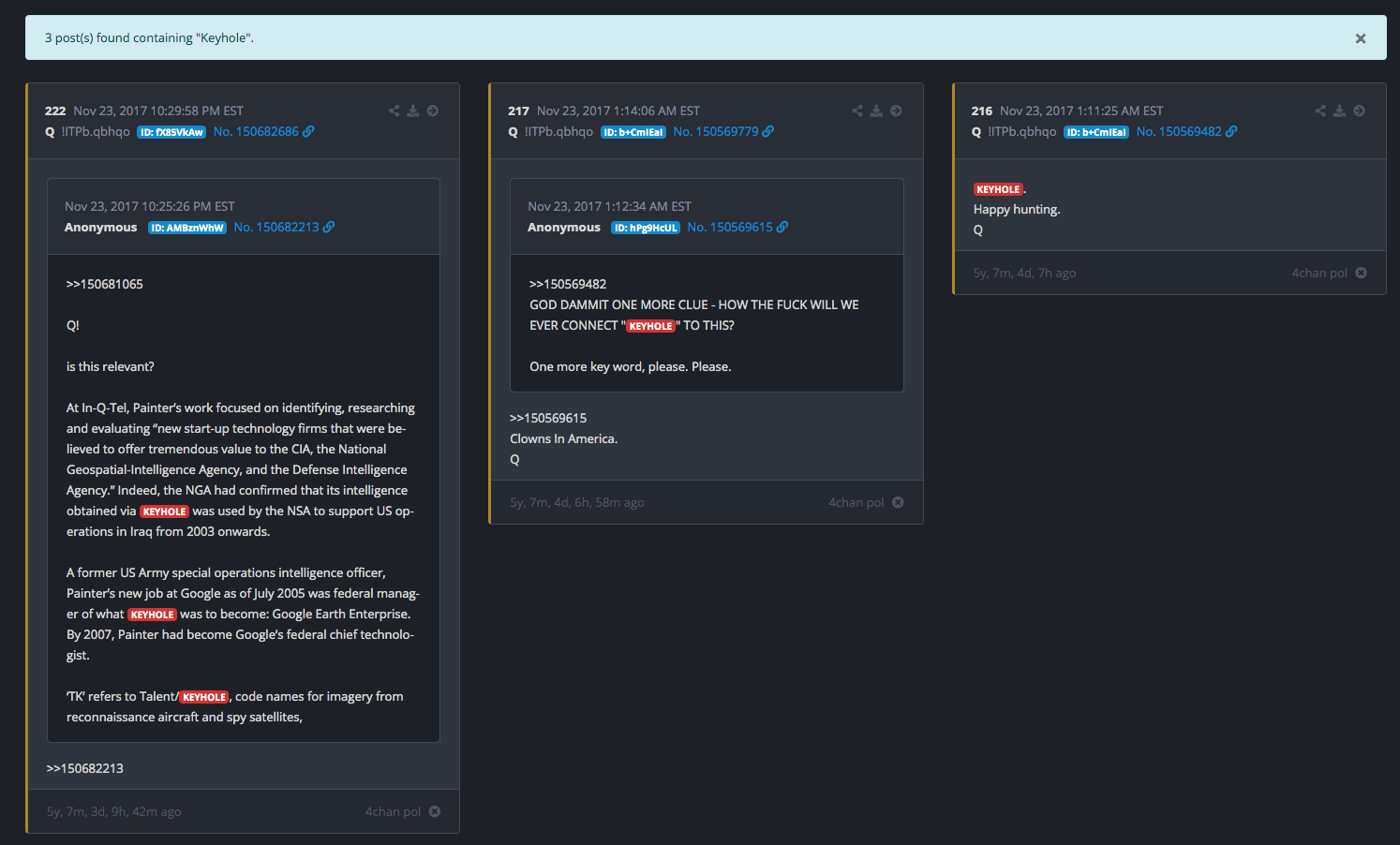Share post 217
This screenshot has width=1400, height=845.
tap(857, 111)
